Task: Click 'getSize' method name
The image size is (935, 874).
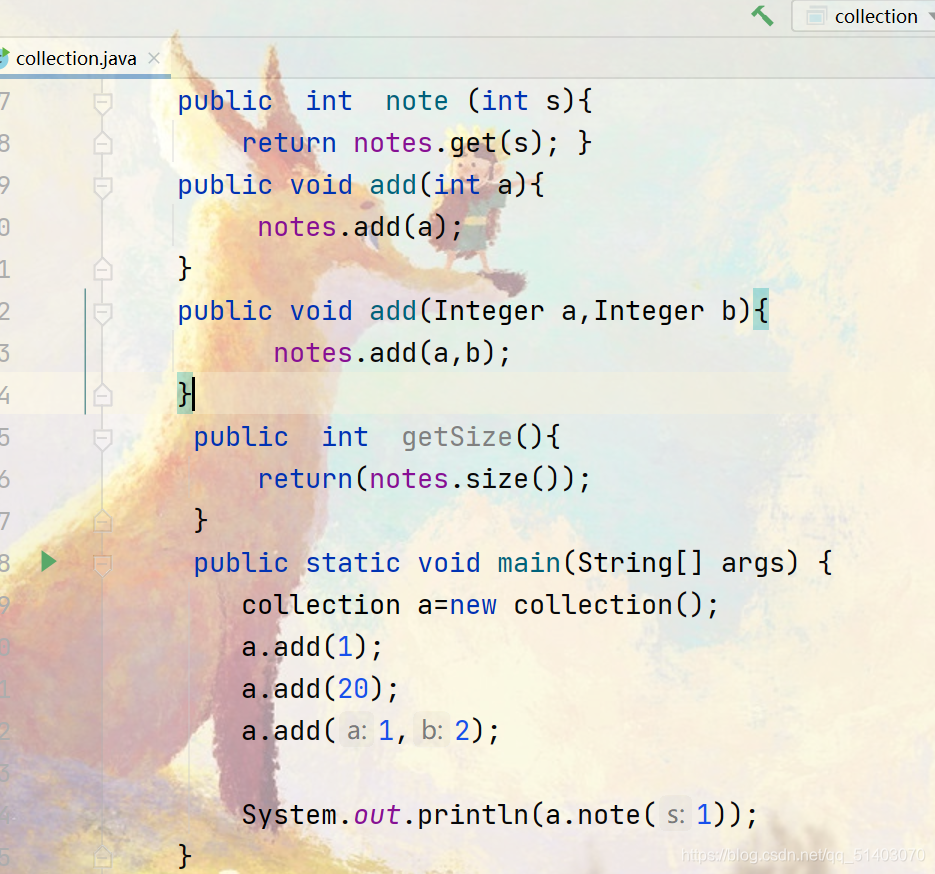Action: pos(457,438)
